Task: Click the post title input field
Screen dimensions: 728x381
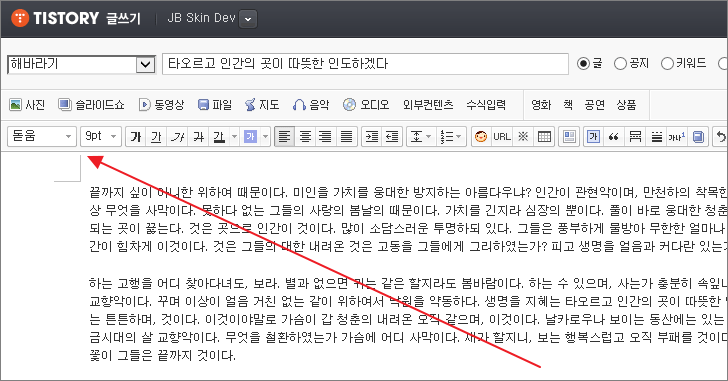Action: pos(365,64)
